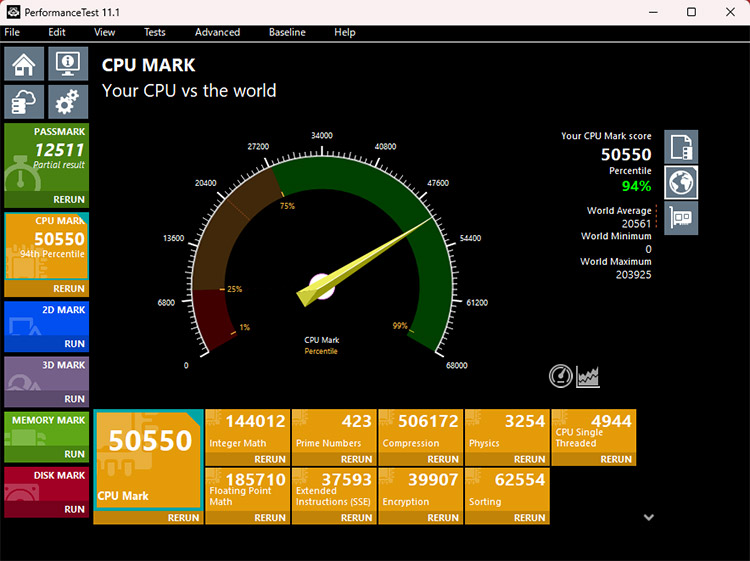Open the Baseline menu
The height and width of the screenshot is (561, 750).
[287, 32]
